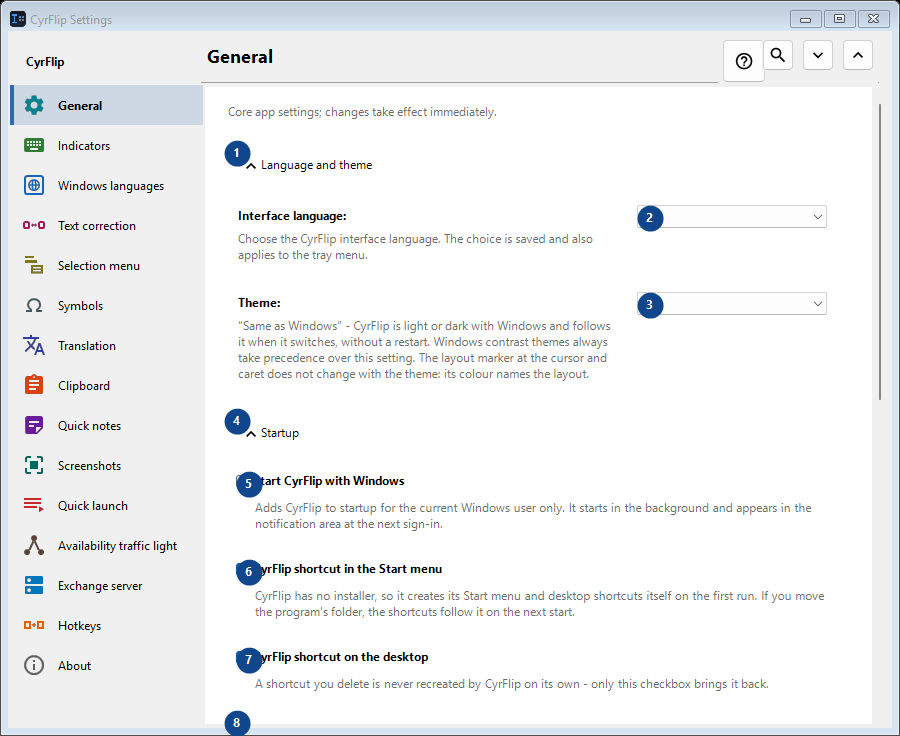Click the Windows languages globe icon
The width and height of the screenshot is (900, 736).
tap(34, 185)
